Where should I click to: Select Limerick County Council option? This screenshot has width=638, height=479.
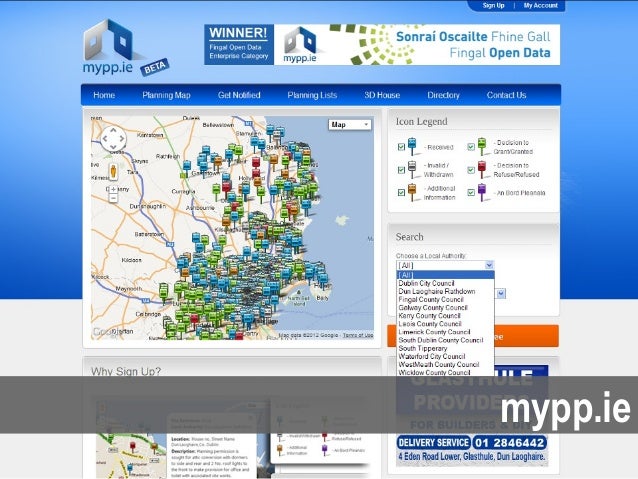(446, 332)
